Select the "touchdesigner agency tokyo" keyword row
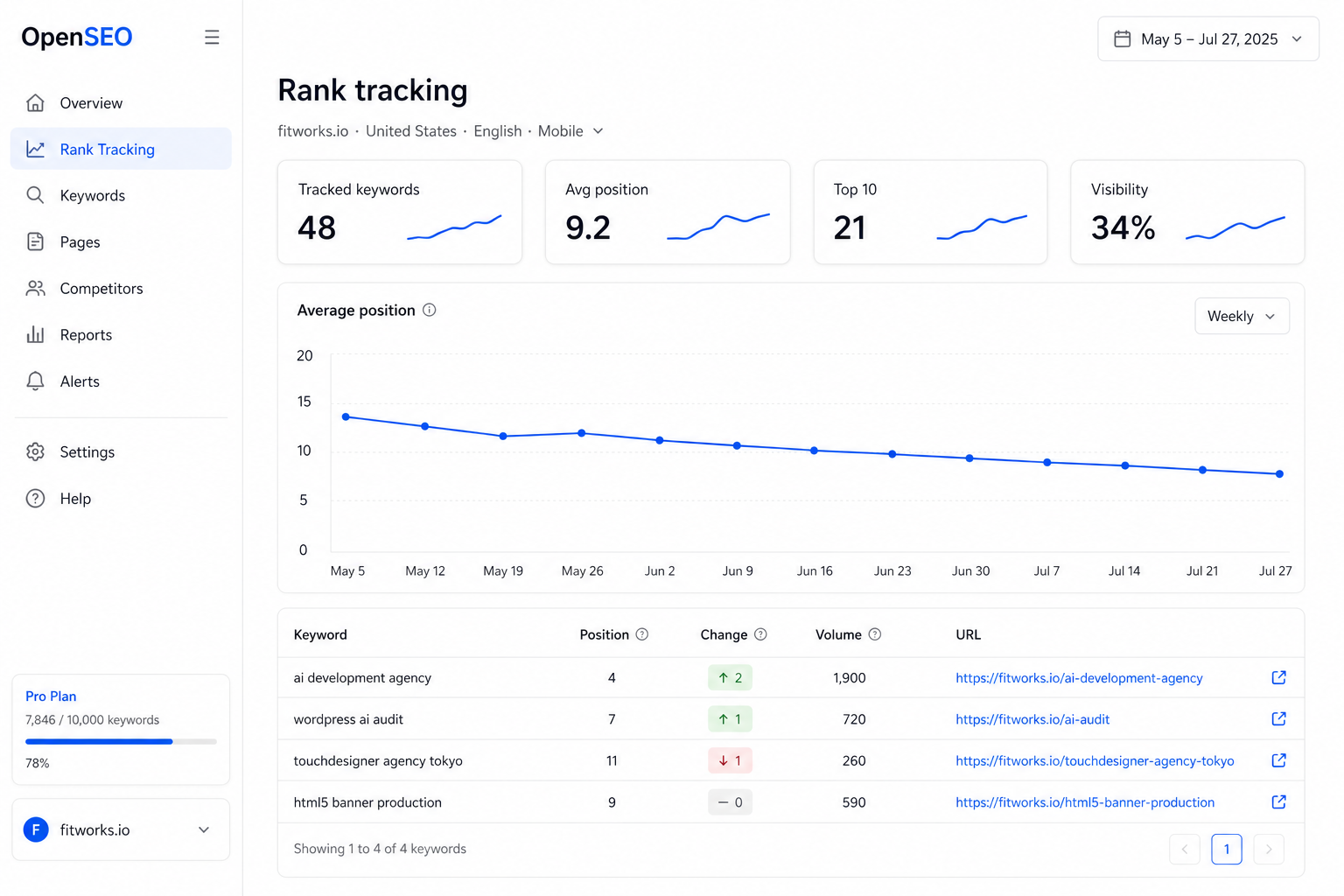 [x=791, y=760]
